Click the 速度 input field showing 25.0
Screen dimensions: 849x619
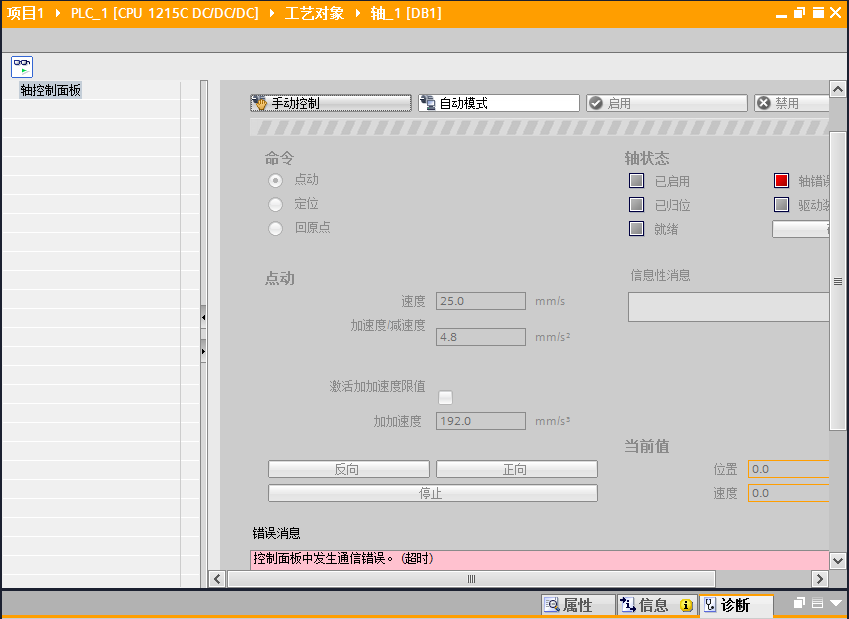481,301
